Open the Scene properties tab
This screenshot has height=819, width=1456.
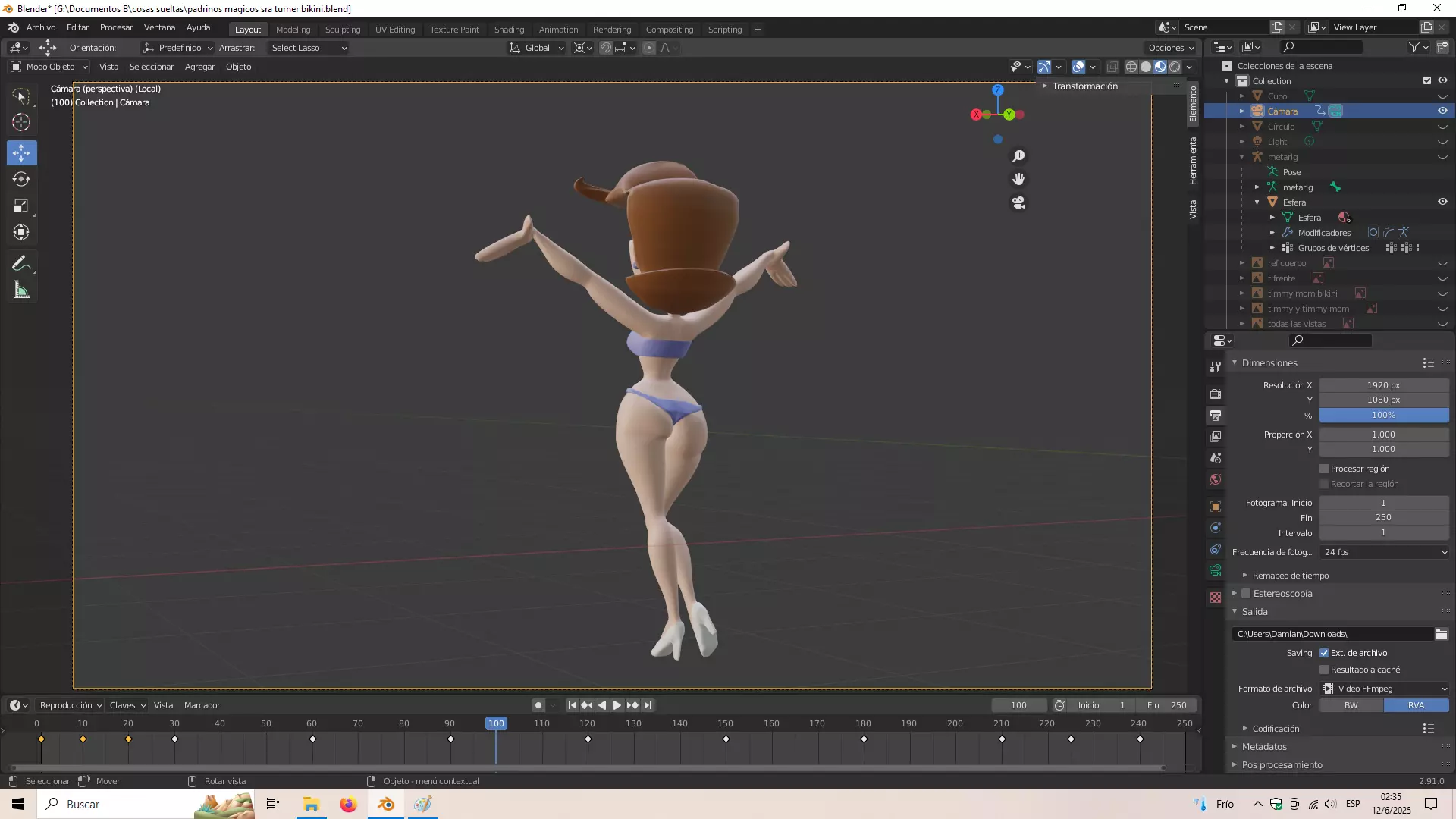(x=1216, y=458)
